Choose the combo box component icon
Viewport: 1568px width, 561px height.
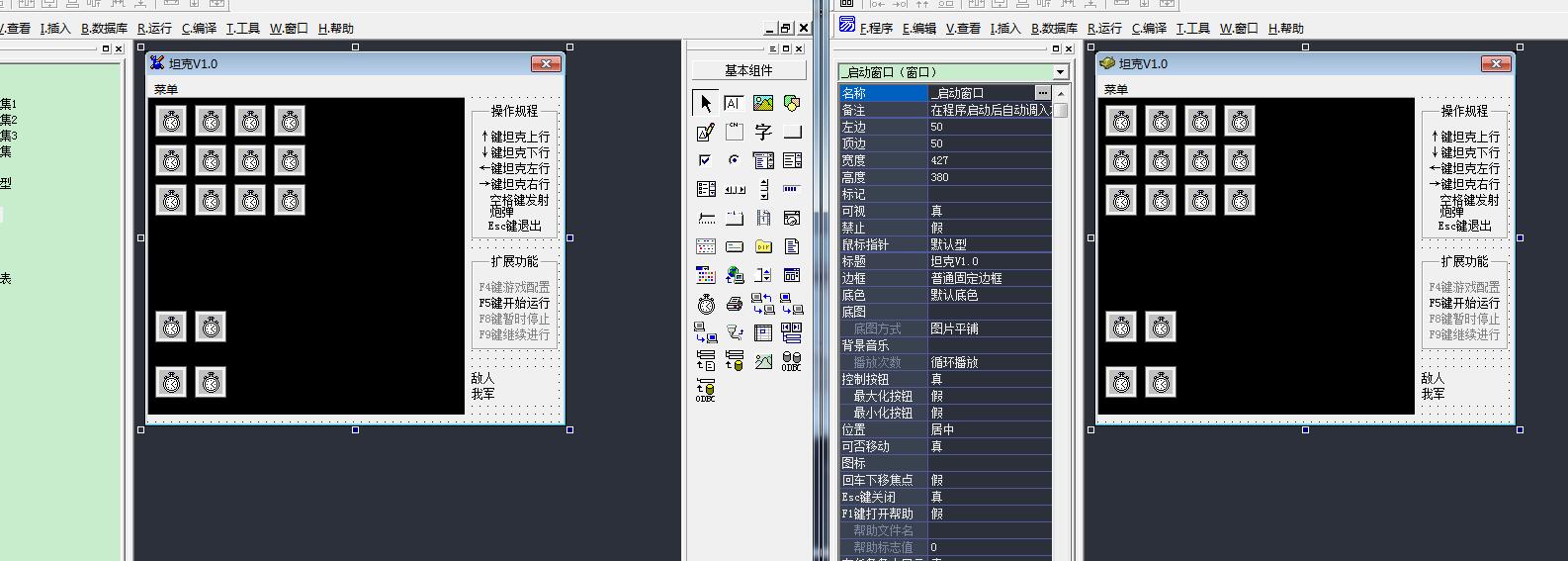tap(763, 160)
